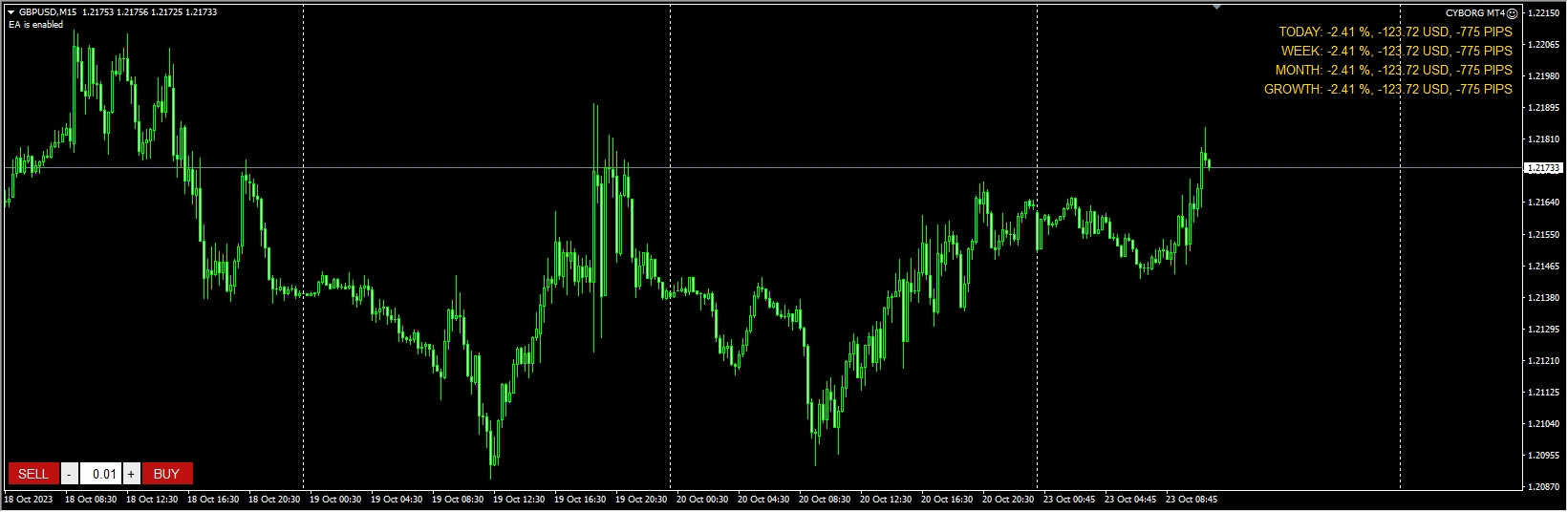Click the 1.21125 price scale label
Image resolution: width=1568 pixels, height=512 pixels.
pyautogui.click(x=1544, y=392)
